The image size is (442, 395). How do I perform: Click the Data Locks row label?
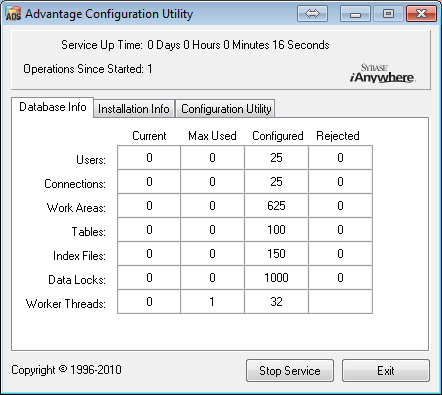point(77,280)
